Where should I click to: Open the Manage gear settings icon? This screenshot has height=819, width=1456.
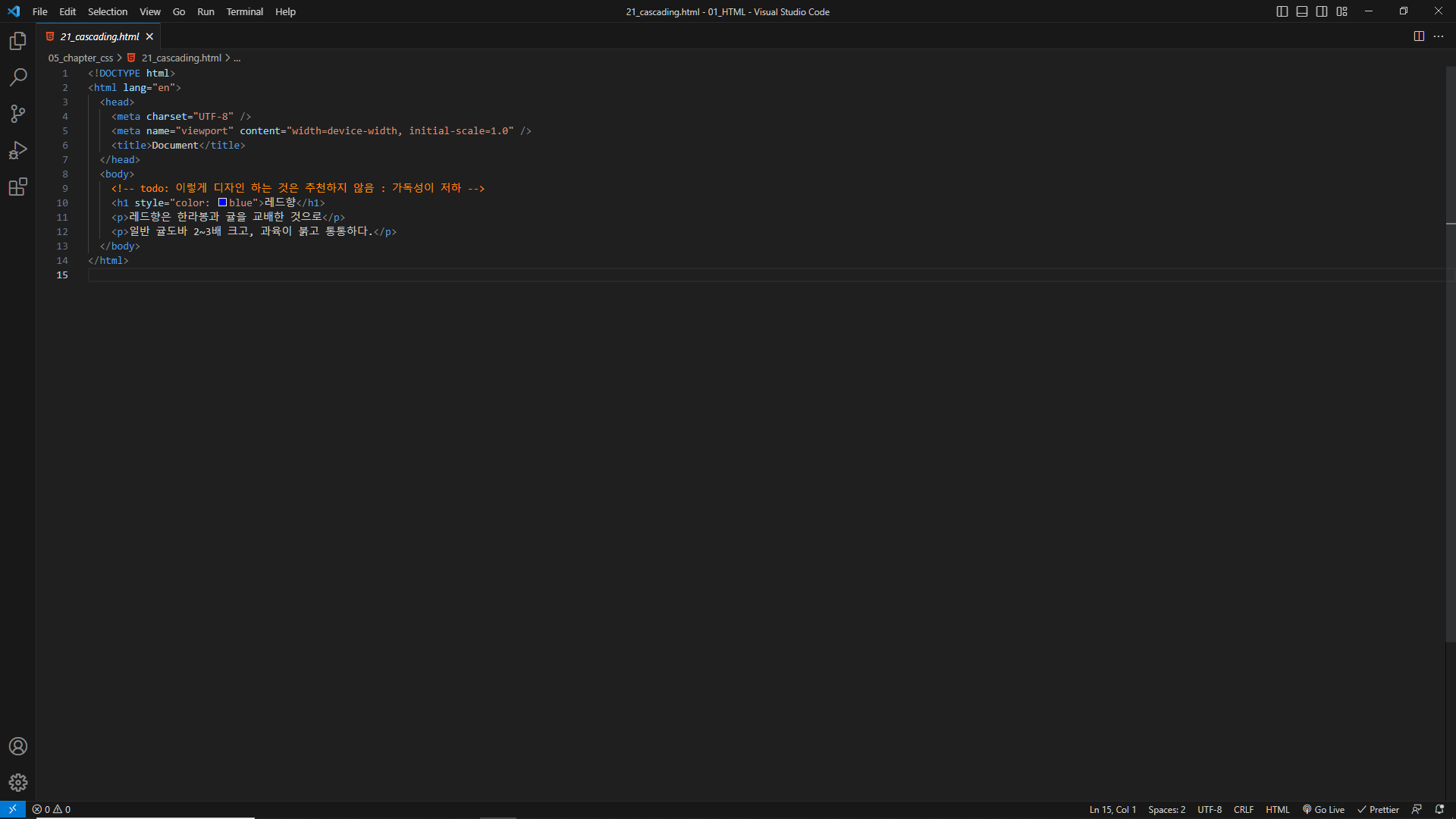[18, 783]
